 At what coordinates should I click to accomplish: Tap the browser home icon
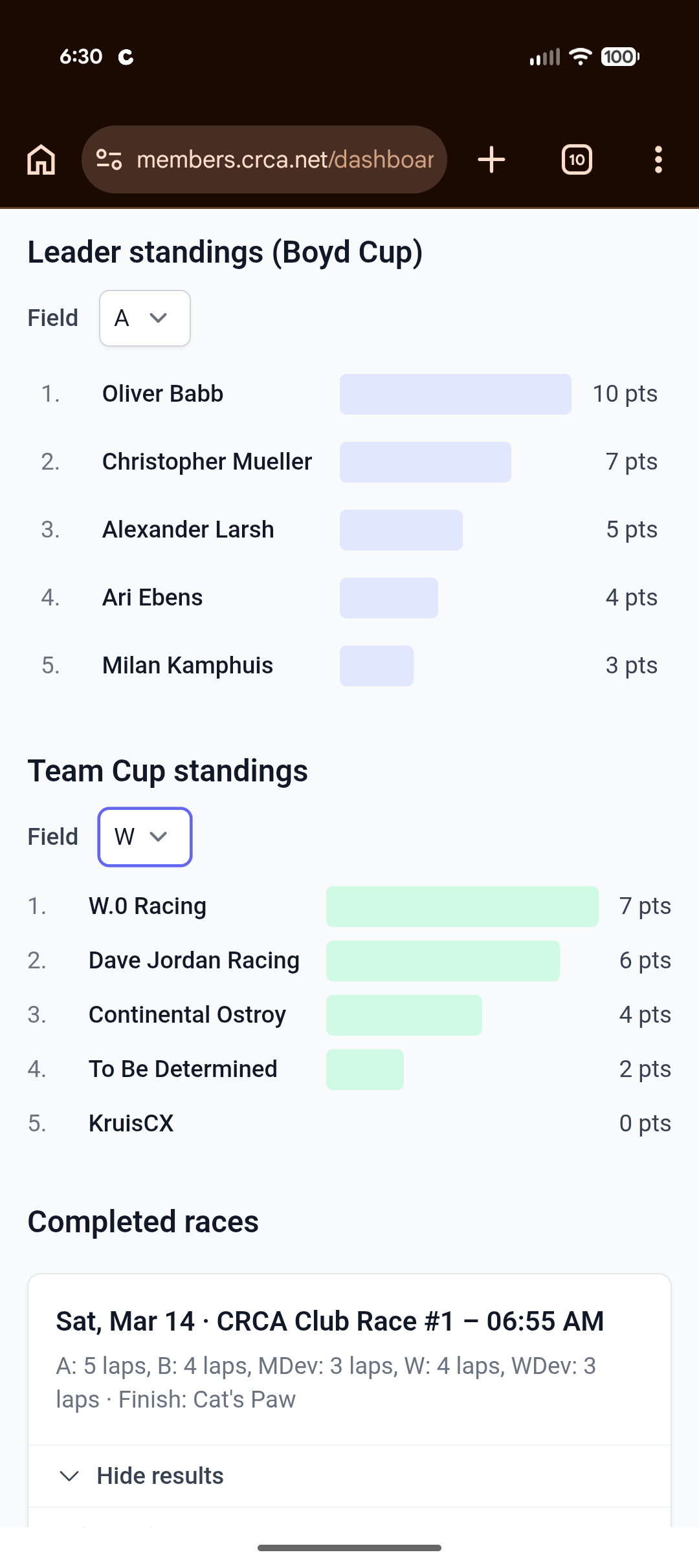[41, 160]
